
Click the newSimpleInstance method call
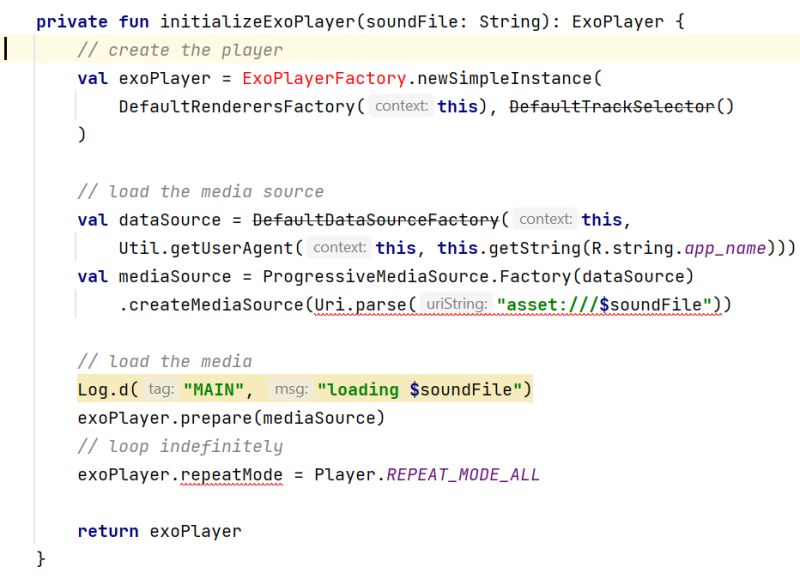coord(505,79)
